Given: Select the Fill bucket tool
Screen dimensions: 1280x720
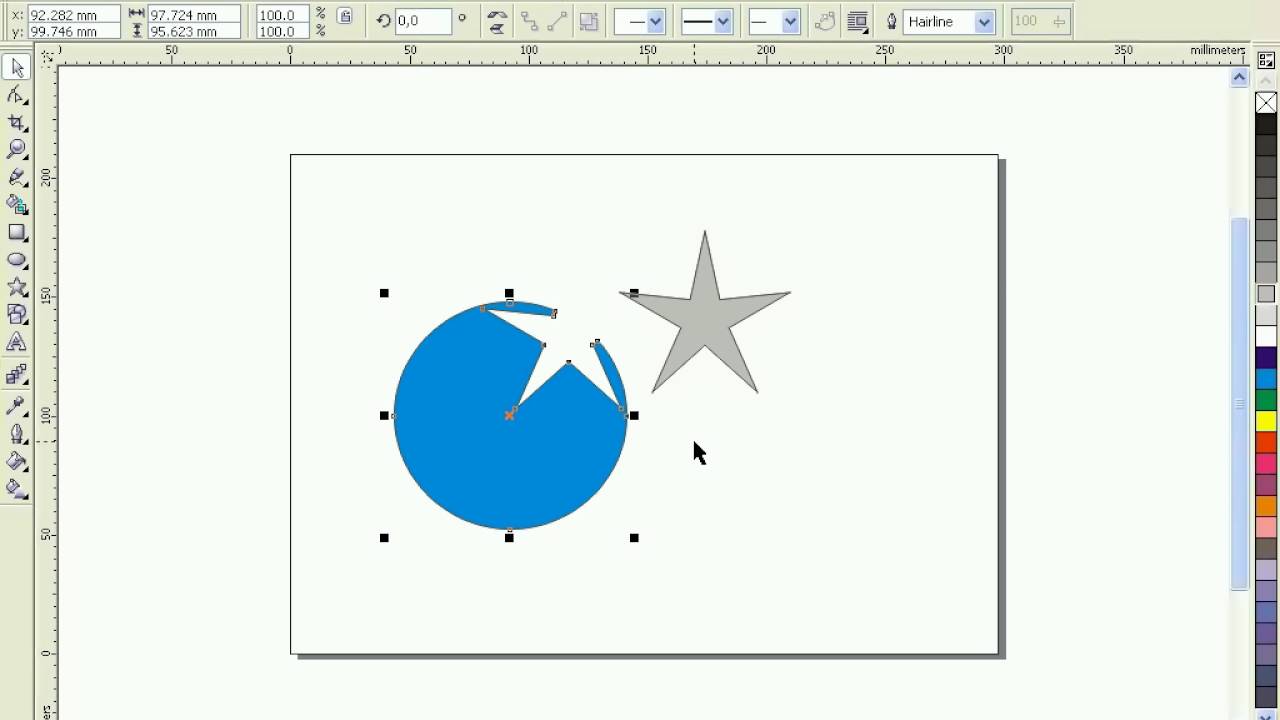Looking at the screenshot, I should click(x=17, y=461).
